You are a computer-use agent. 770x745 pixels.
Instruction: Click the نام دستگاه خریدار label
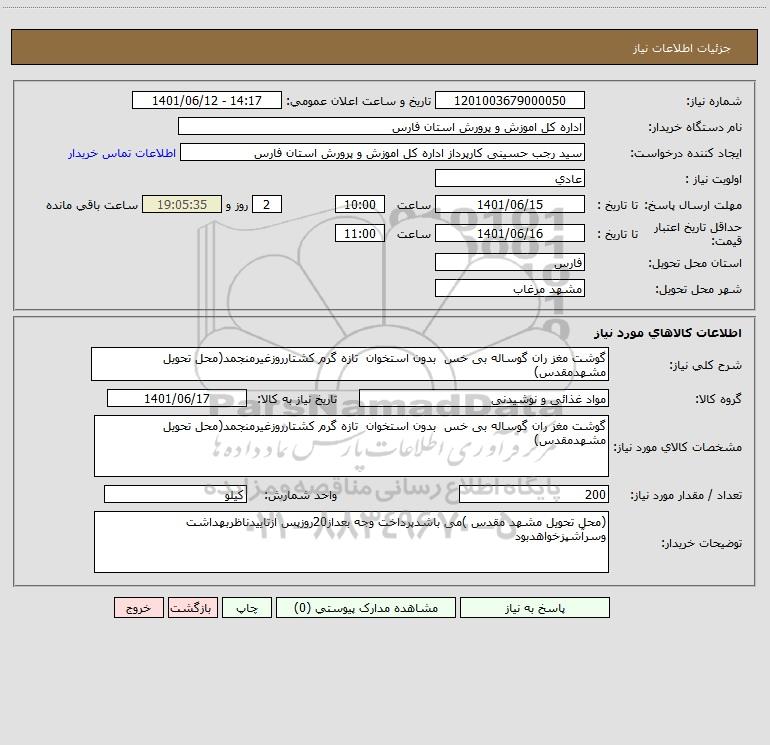(695, 128)
